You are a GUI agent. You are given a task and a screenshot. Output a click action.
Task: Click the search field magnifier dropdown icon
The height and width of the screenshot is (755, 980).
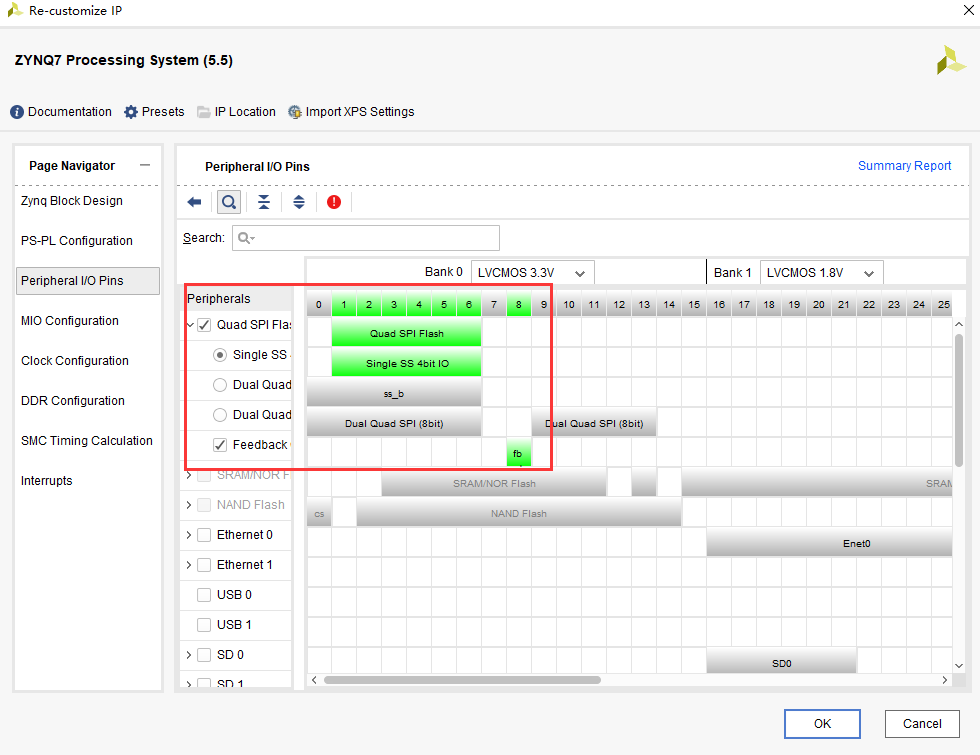(246, 238)
